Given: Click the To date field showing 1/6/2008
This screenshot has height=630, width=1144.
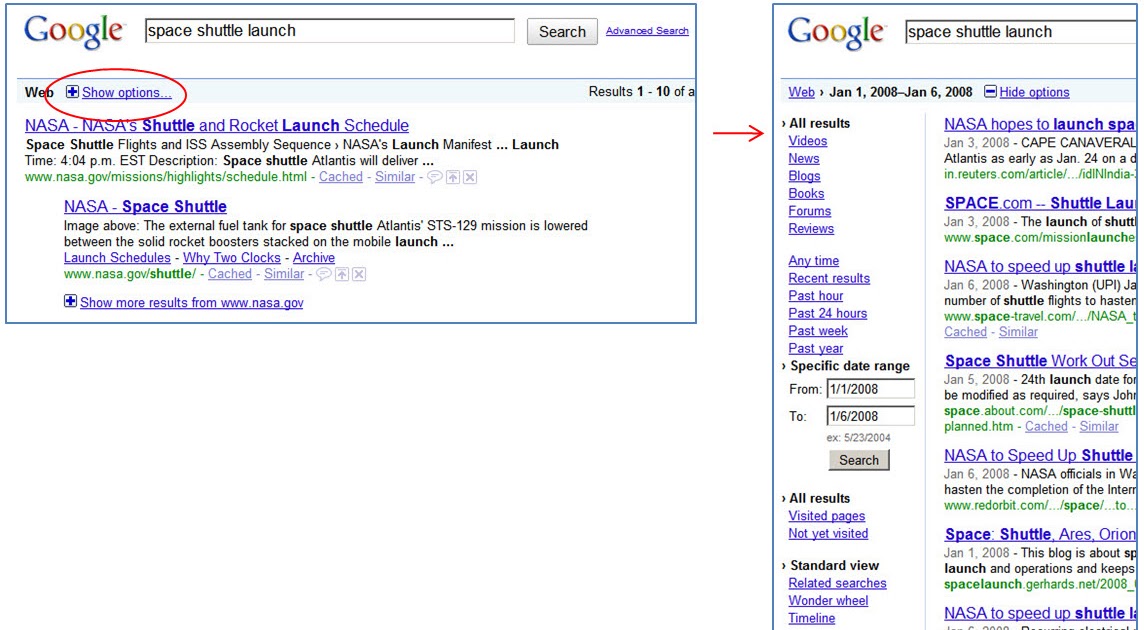Looking at the screenshot, I should click(870, 416).
